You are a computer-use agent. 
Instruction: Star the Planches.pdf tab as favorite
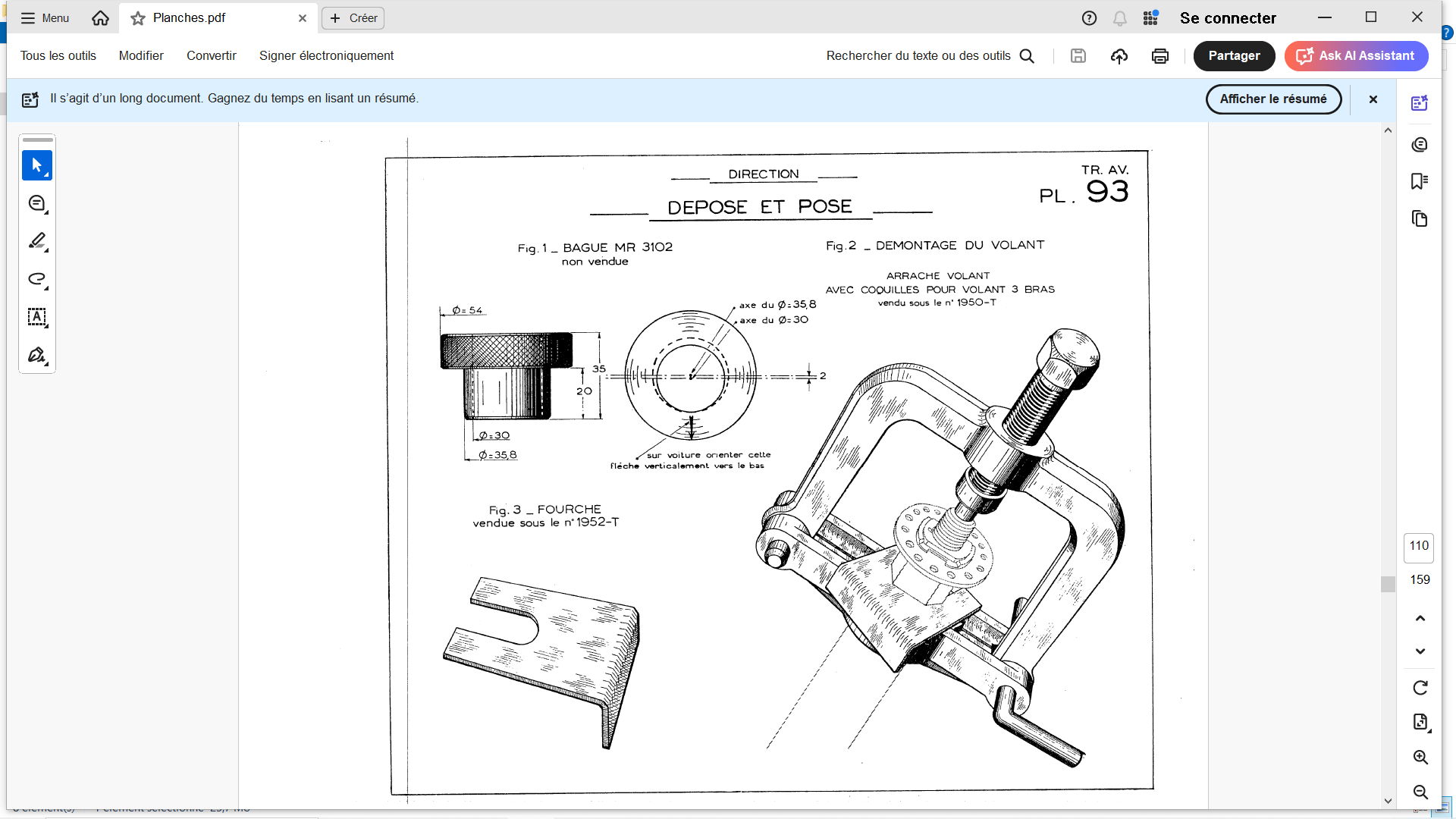[x=138, y=18]
